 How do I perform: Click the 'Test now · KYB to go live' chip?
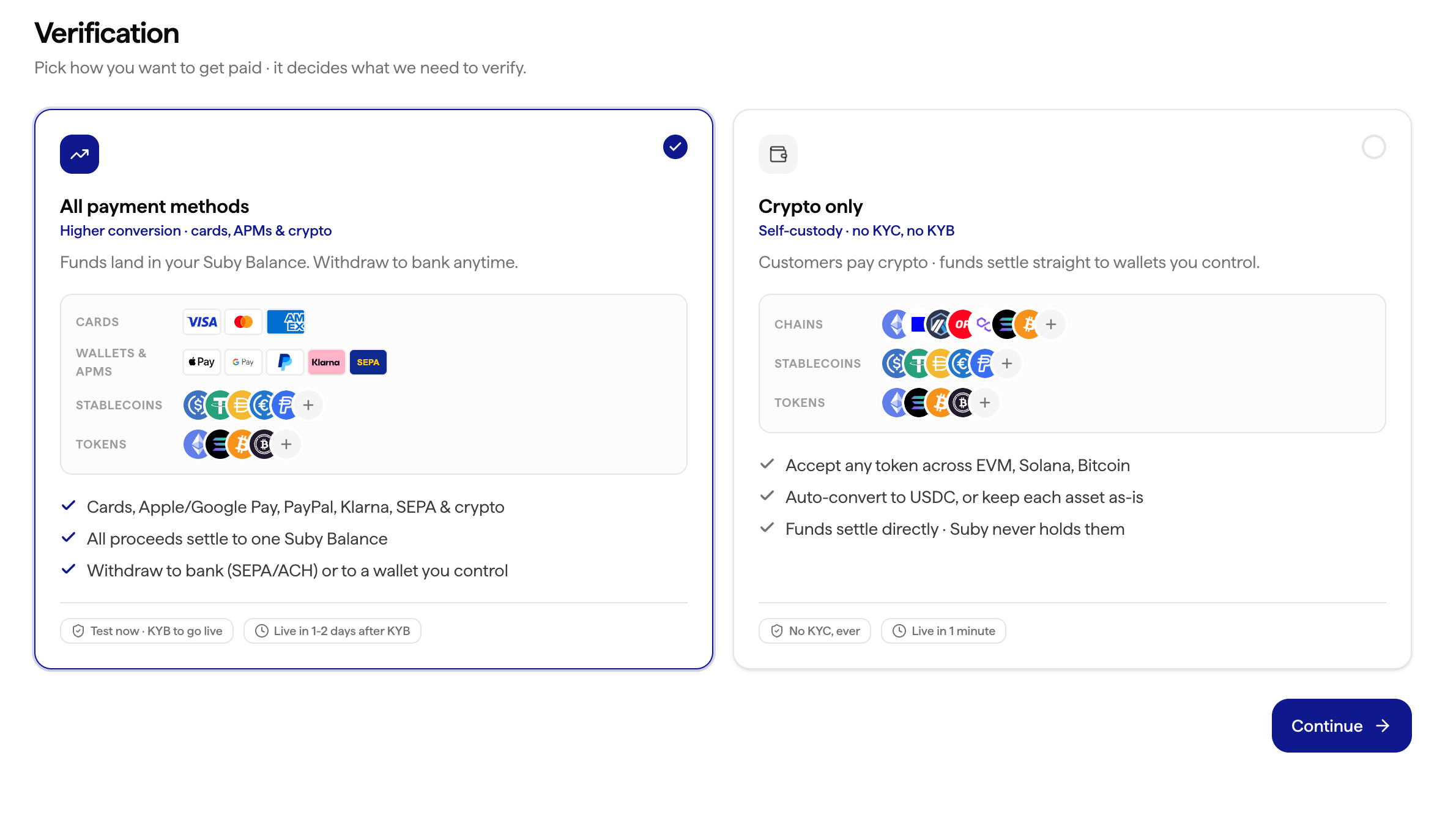pyautogui.click(x=147, y=631)
